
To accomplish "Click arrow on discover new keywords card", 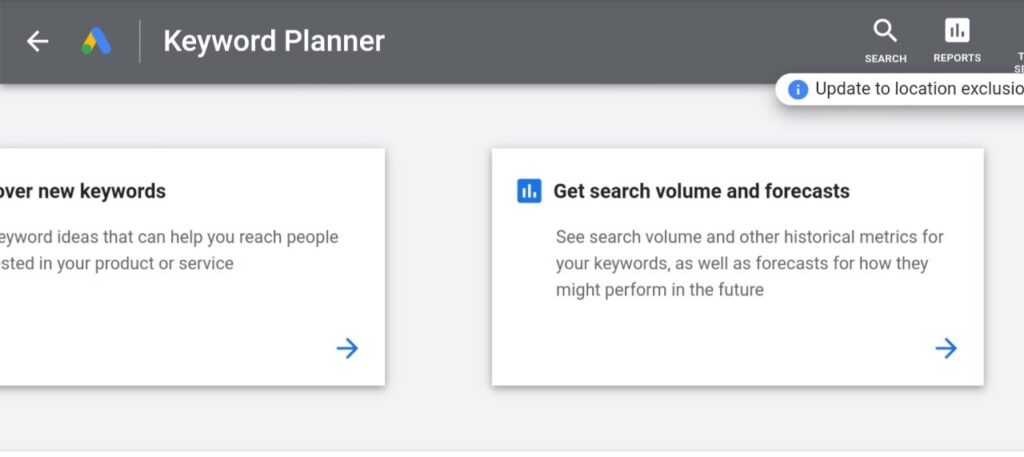I will [347, 348].
